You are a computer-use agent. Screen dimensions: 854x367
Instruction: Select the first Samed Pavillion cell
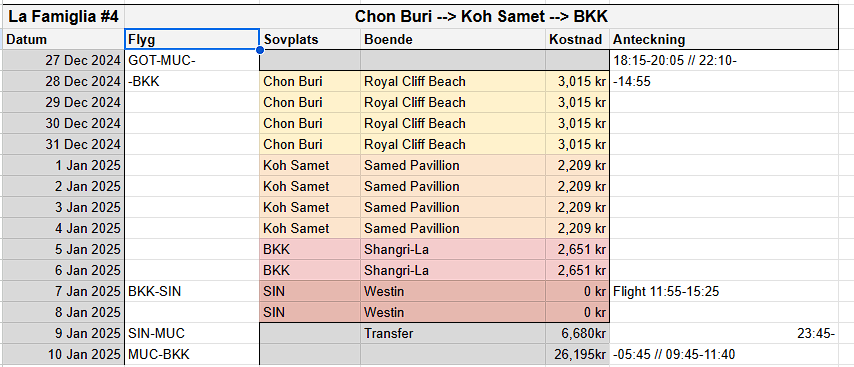point(453,166)
